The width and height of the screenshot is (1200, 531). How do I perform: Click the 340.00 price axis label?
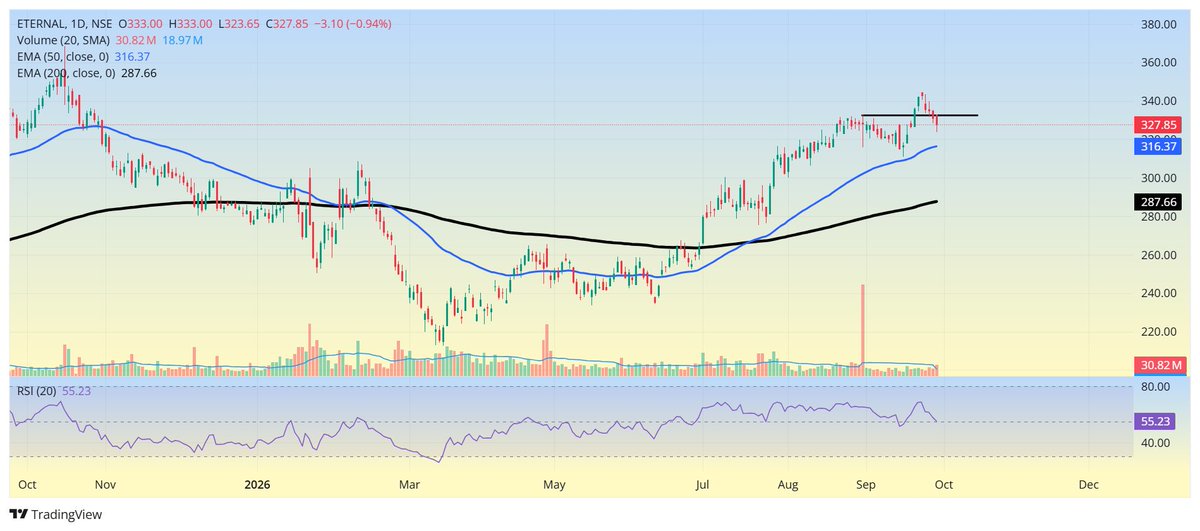point(1160,101)
